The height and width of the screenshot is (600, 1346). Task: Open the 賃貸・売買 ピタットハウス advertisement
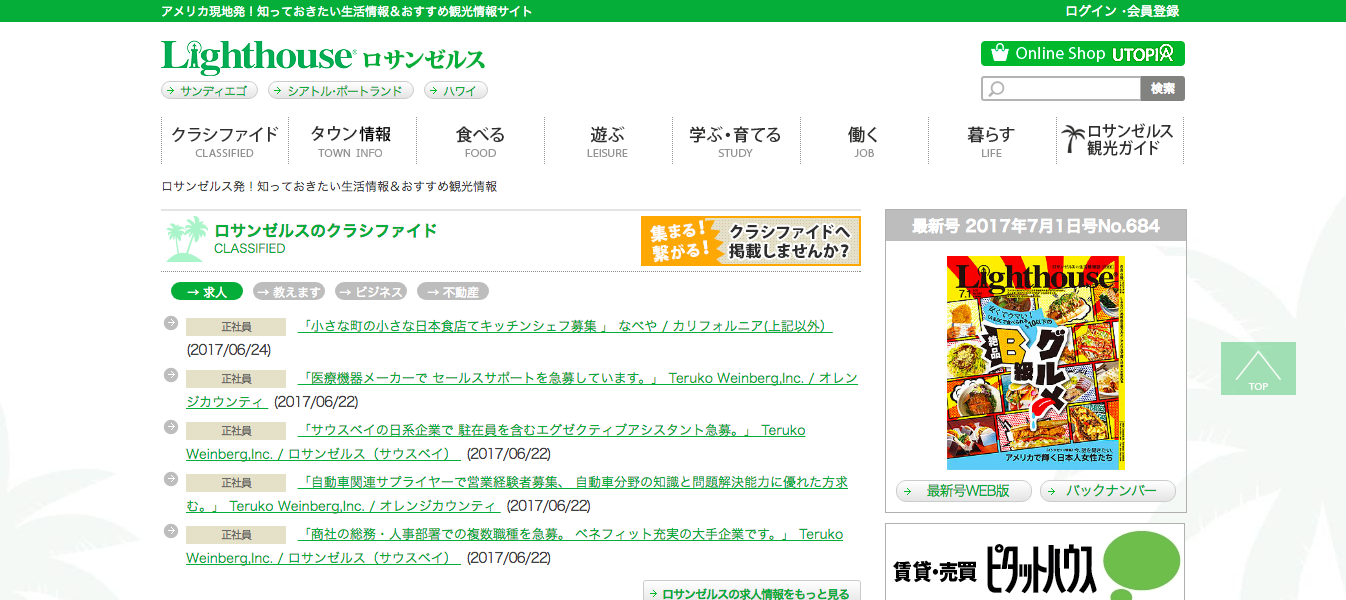click(1035, 562)
